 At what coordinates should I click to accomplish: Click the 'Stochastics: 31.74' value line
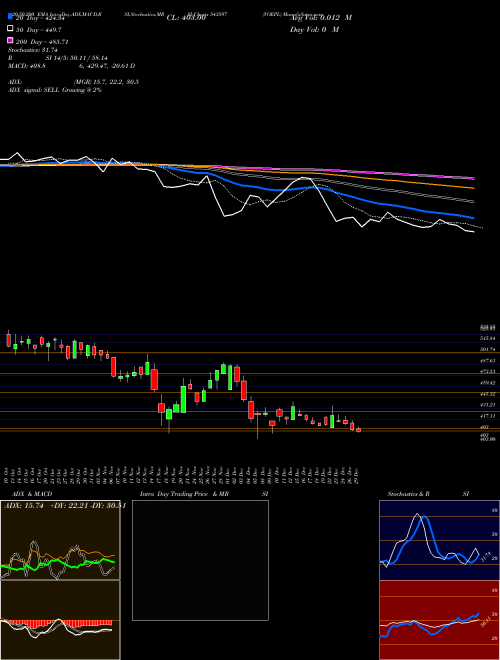click(x=32, y=50)
